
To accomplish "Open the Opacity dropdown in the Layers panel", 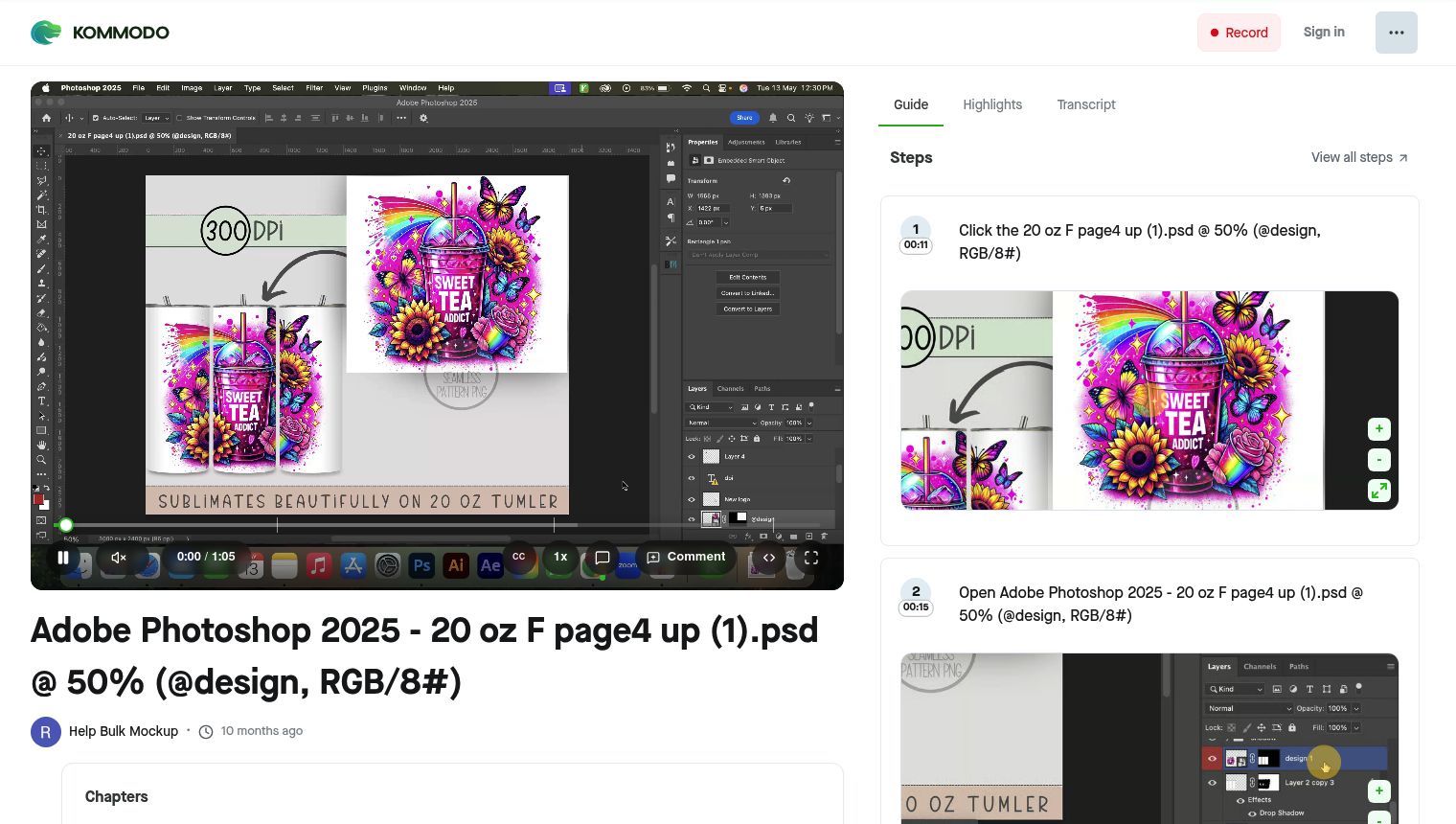I will pyautogui.click(x=808, y=423).
